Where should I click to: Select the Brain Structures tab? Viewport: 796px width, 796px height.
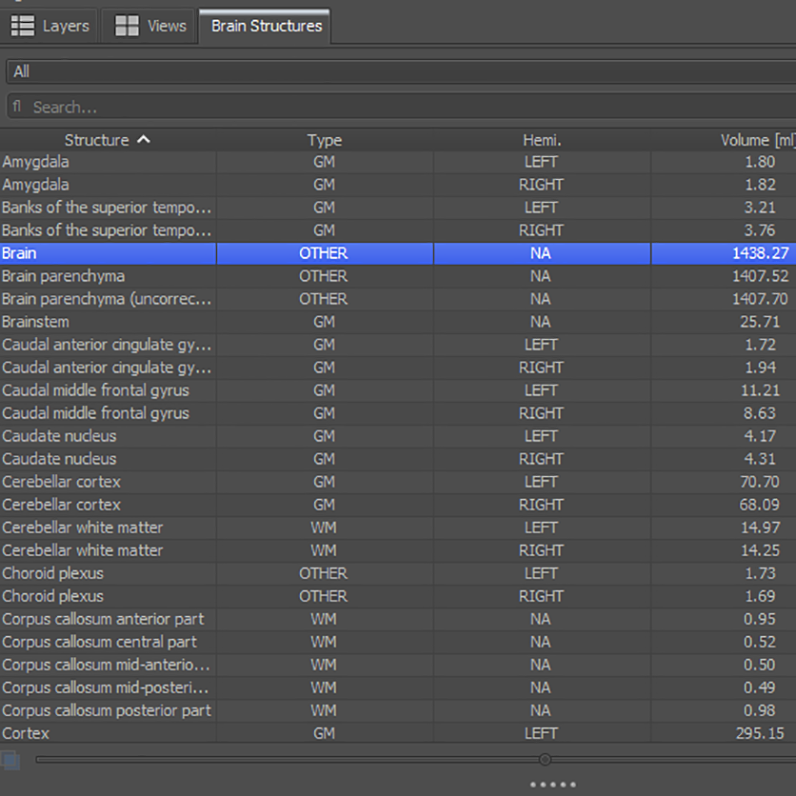click(x=265, y=26)
